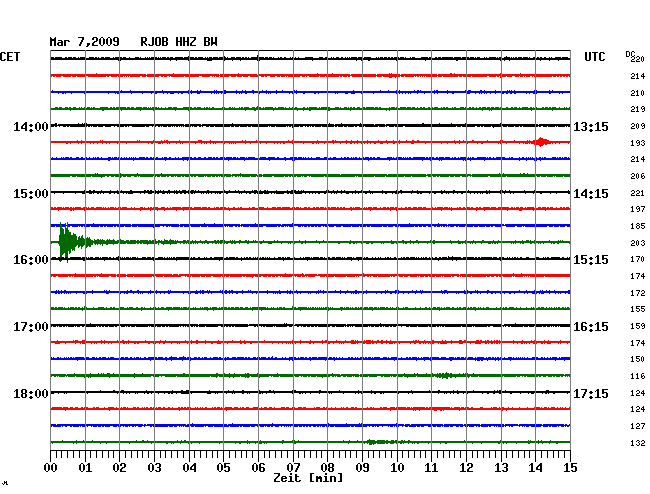Click the 15 minute axis label
The image size is (650, 494).
point(570,468)
